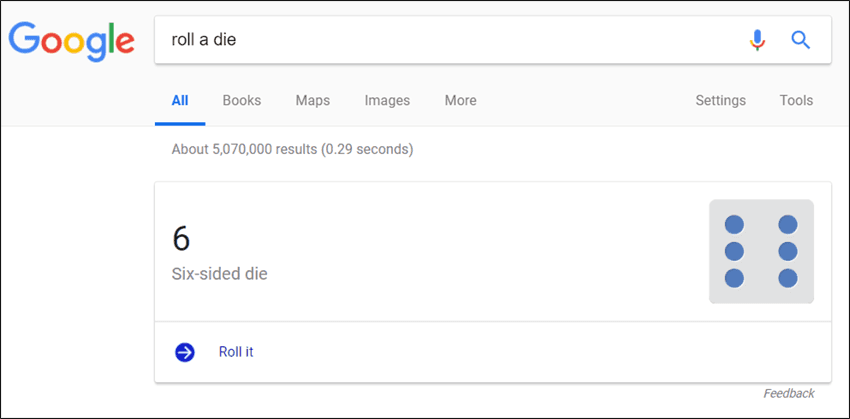Screen dimensions: 850x419
Task: Click the bottom-right dot on the die
Action: pyautogui.click(x=788, y=278)
